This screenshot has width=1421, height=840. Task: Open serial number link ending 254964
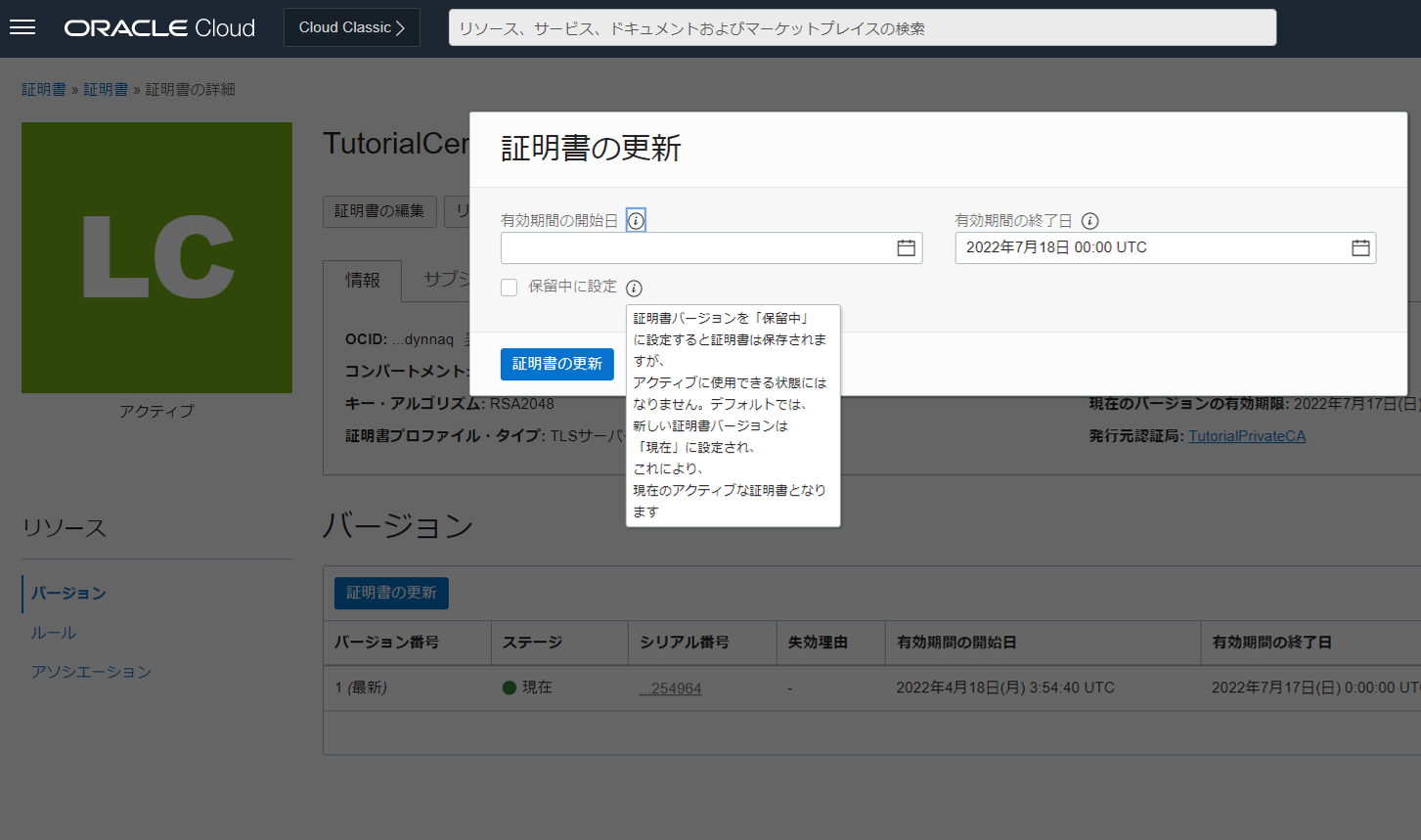670,688
